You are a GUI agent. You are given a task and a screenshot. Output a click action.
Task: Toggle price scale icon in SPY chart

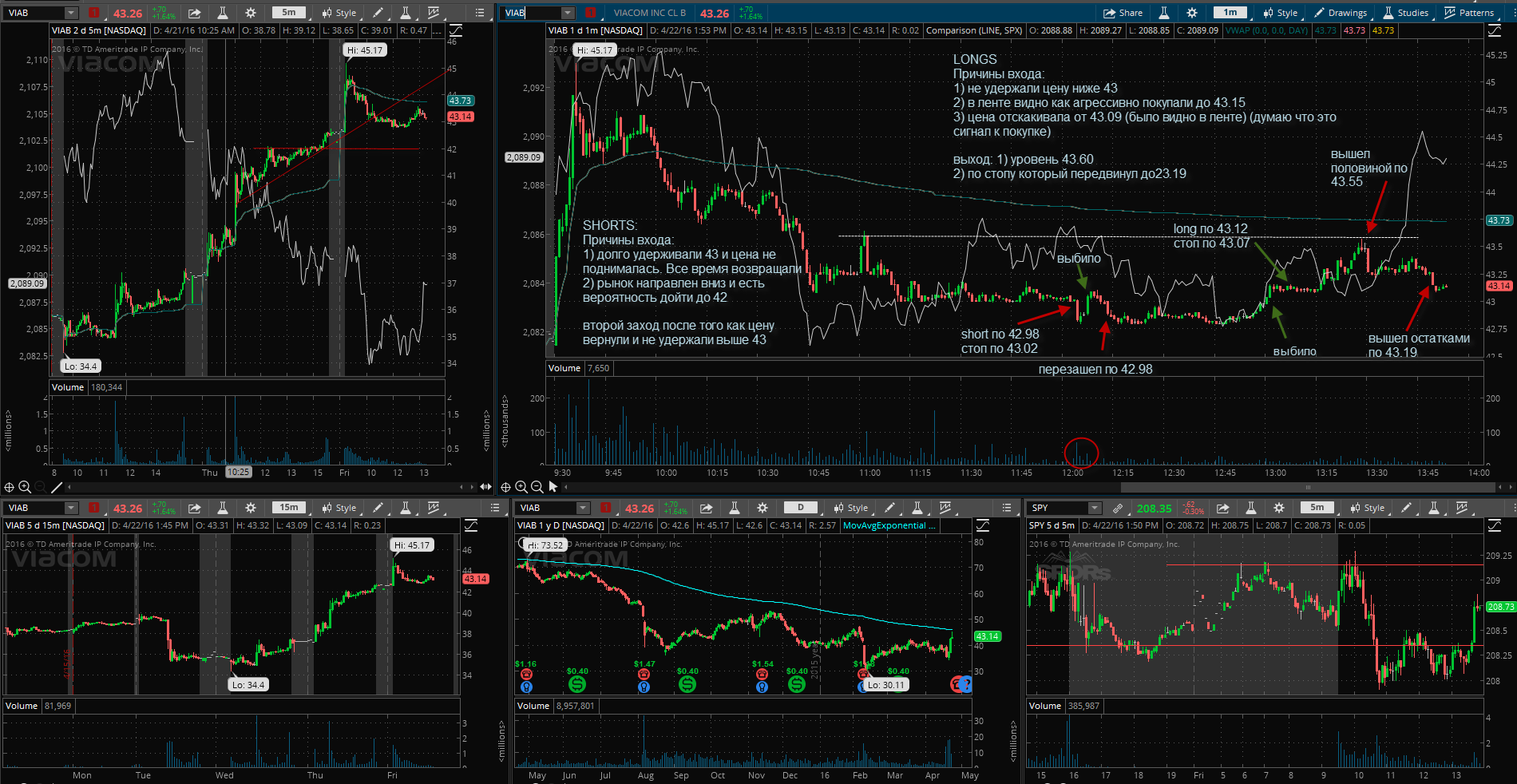click(1494, 525)
